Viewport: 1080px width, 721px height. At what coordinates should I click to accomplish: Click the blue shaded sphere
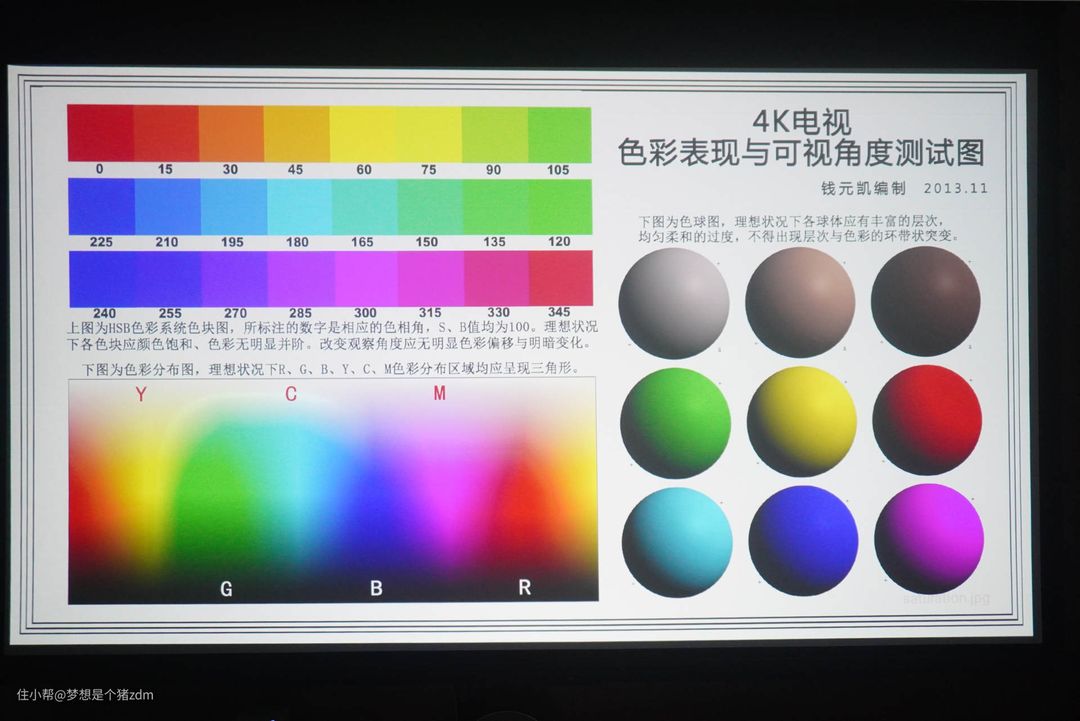803,541
